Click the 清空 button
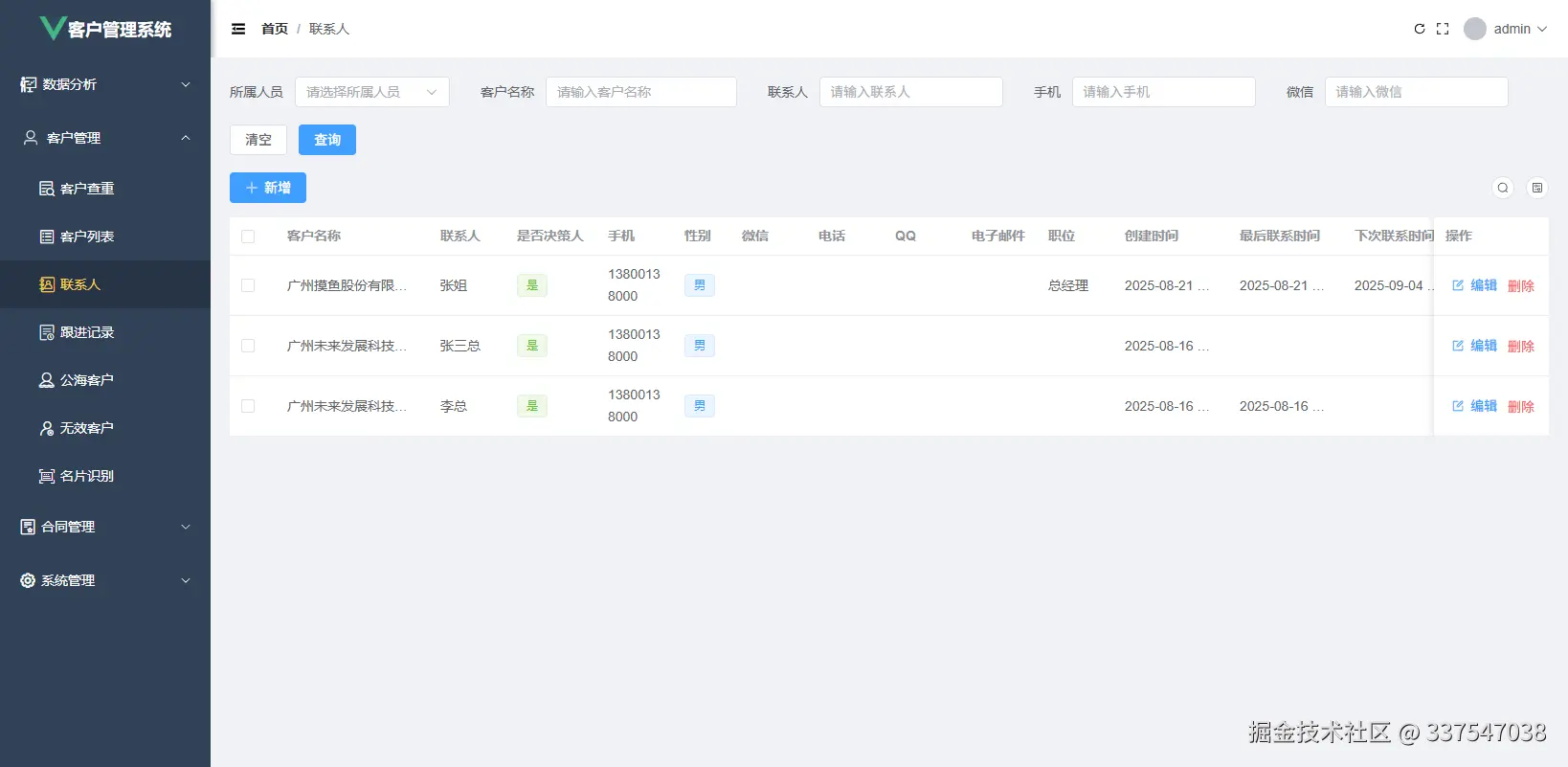The height and width of the screenshot is (767, 1568). tap(258, 140)
